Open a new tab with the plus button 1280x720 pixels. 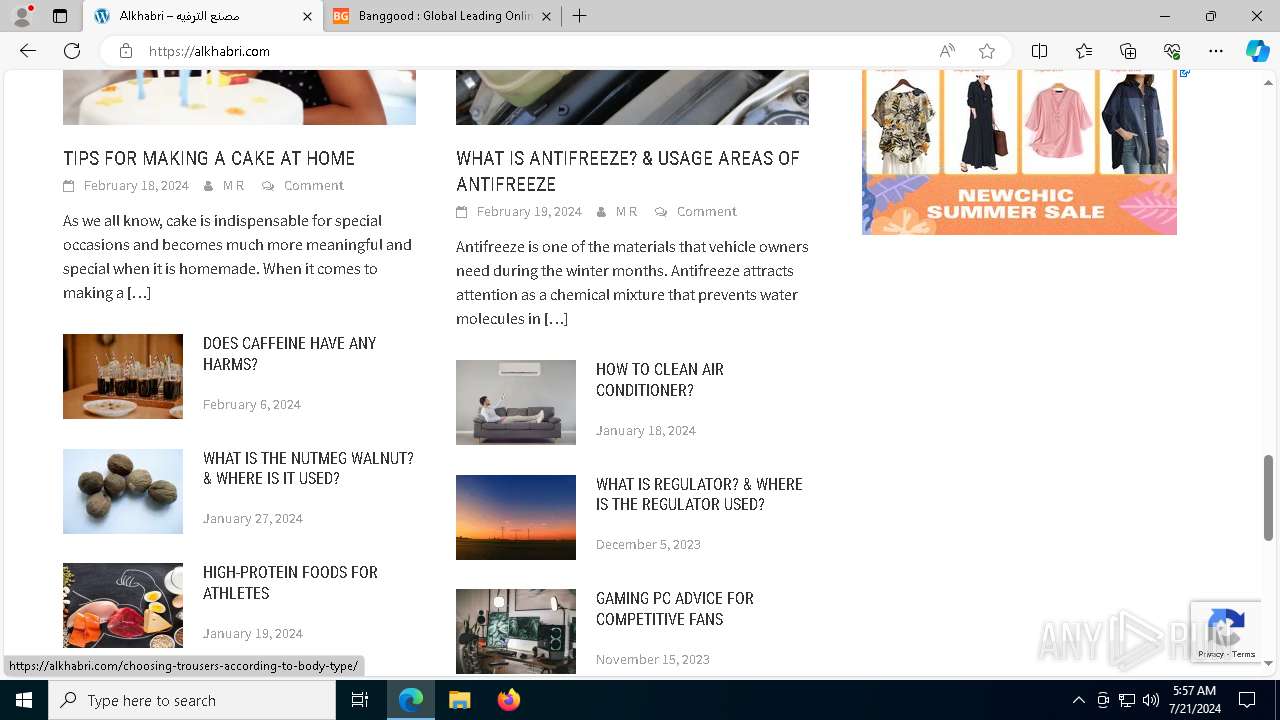(580, 16)
